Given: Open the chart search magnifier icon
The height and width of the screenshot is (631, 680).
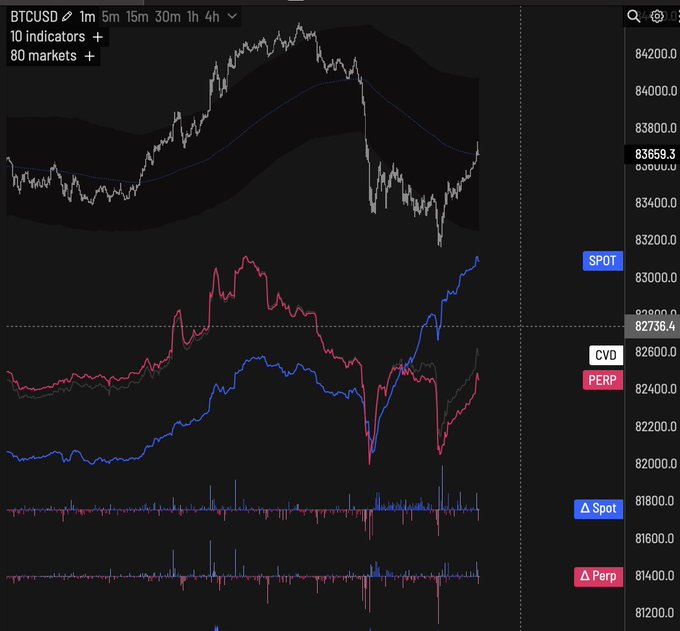Looking at the screenshot, I should click(x=633, y=16).
